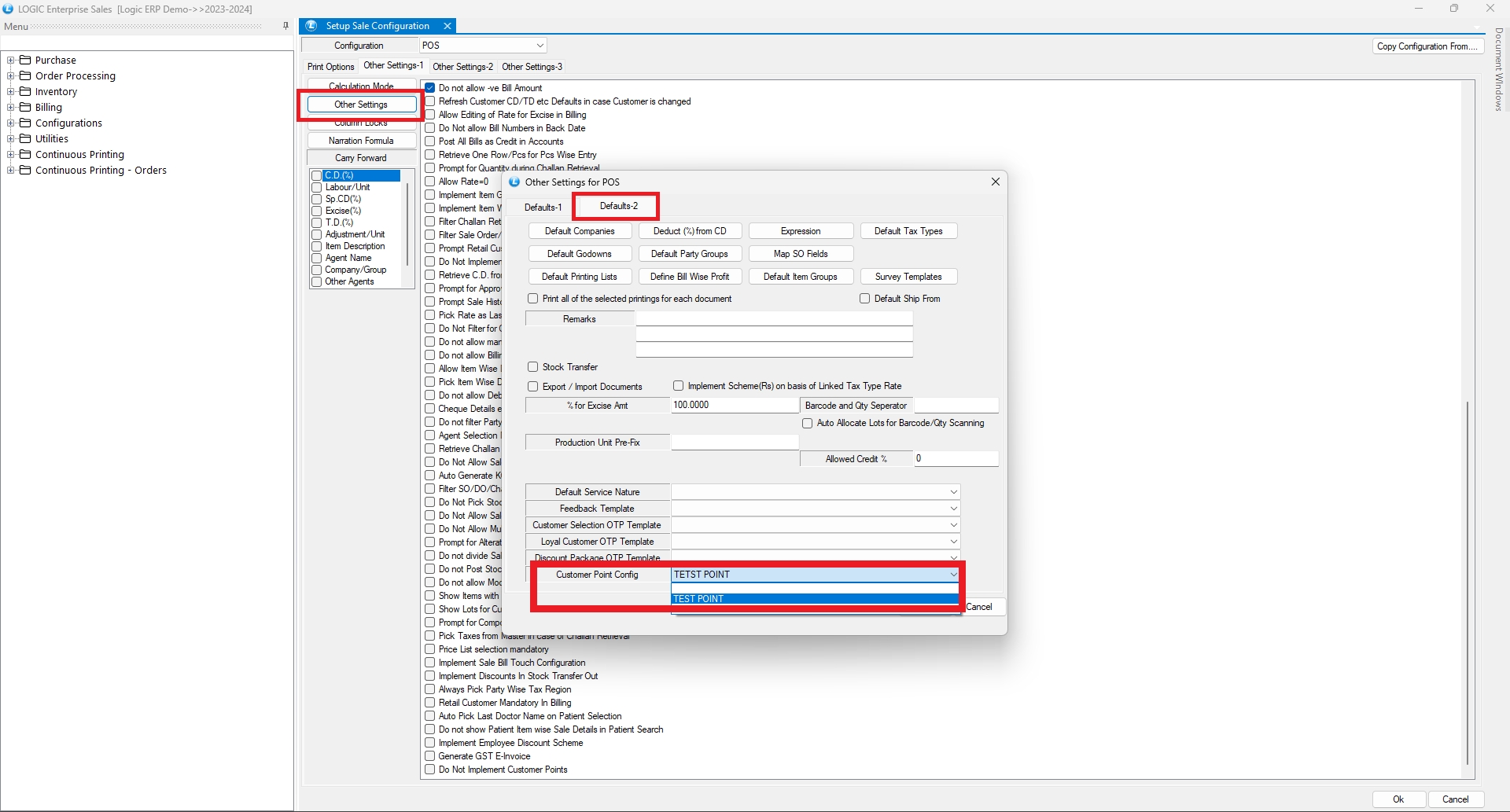Enable the Stock Transfer checkbox
The width and height of the screenshot is (1510, 812).
(x=533, y=367)
